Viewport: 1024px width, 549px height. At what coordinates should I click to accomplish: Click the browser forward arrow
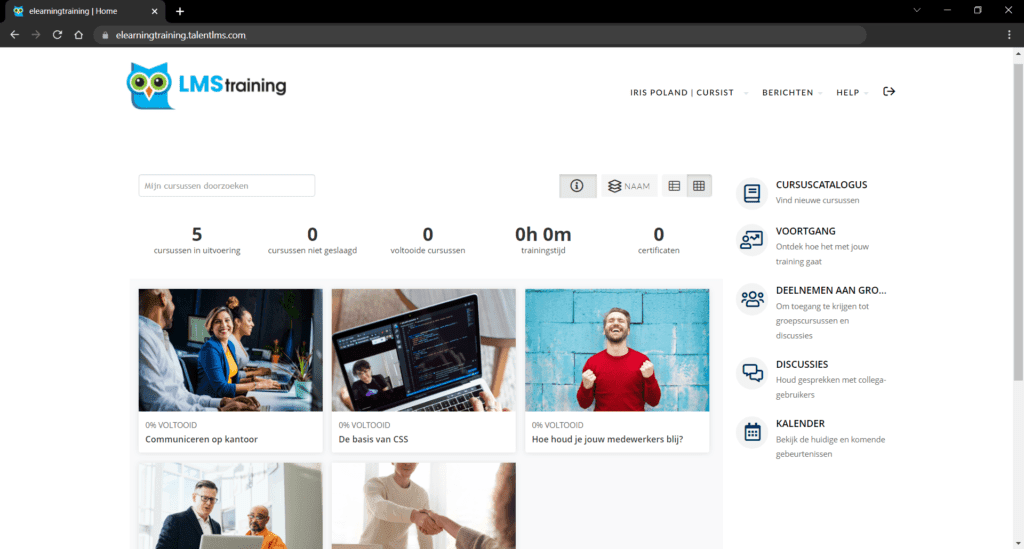pos(36,35)
